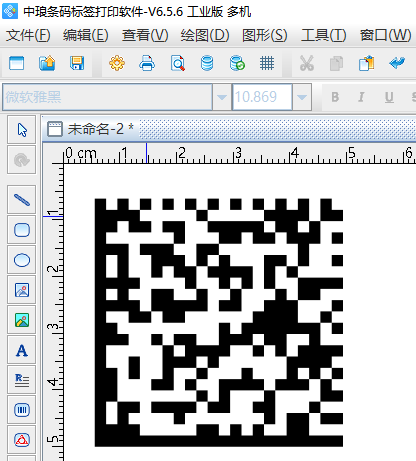The width and height of the screenshot is (416, 461).
Task: Select the pointer arrow tool
Action: click(x=22, y=130)
